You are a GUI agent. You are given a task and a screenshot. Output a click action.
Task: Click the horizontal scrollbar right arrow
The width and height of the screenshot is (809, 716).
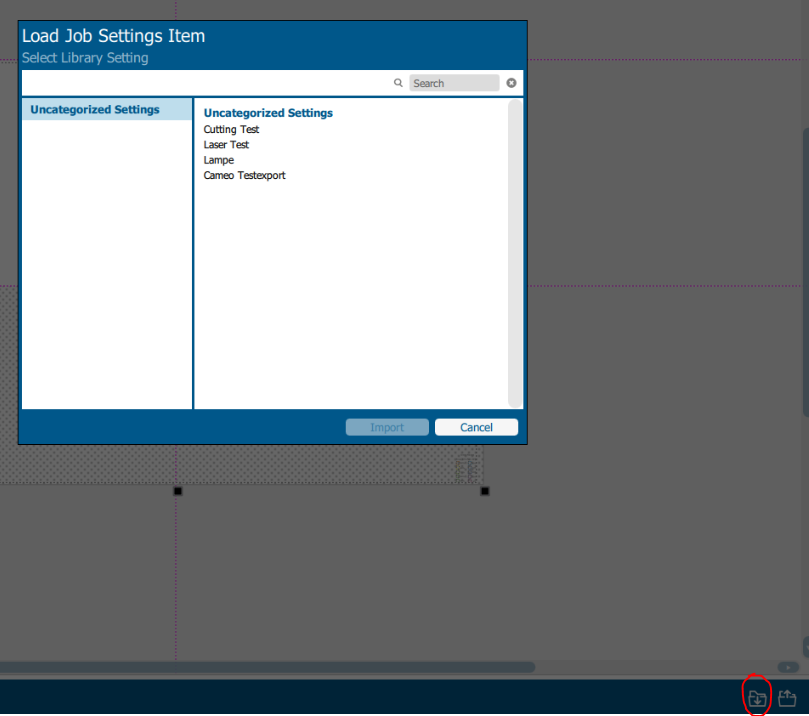coord(788,668)
